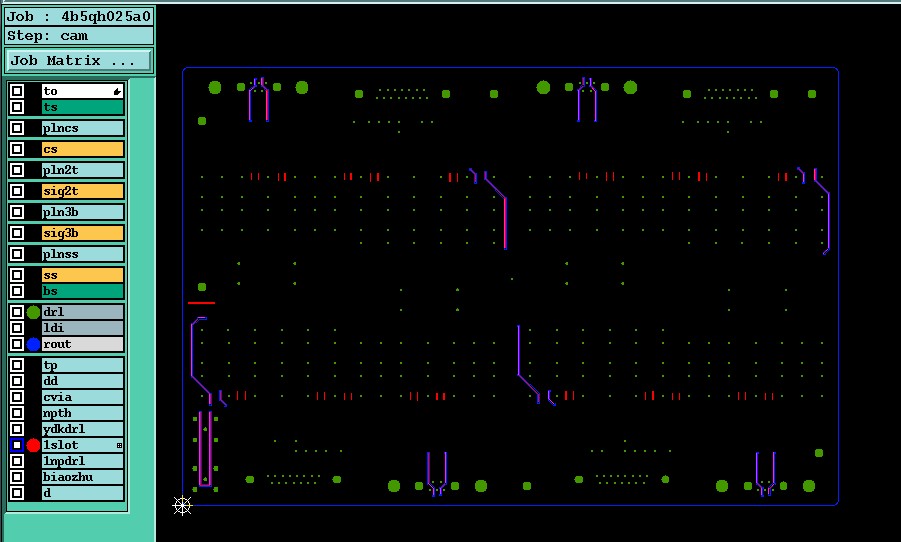Select layer name 'to'
Screen dimensions: 901x542
82,91
